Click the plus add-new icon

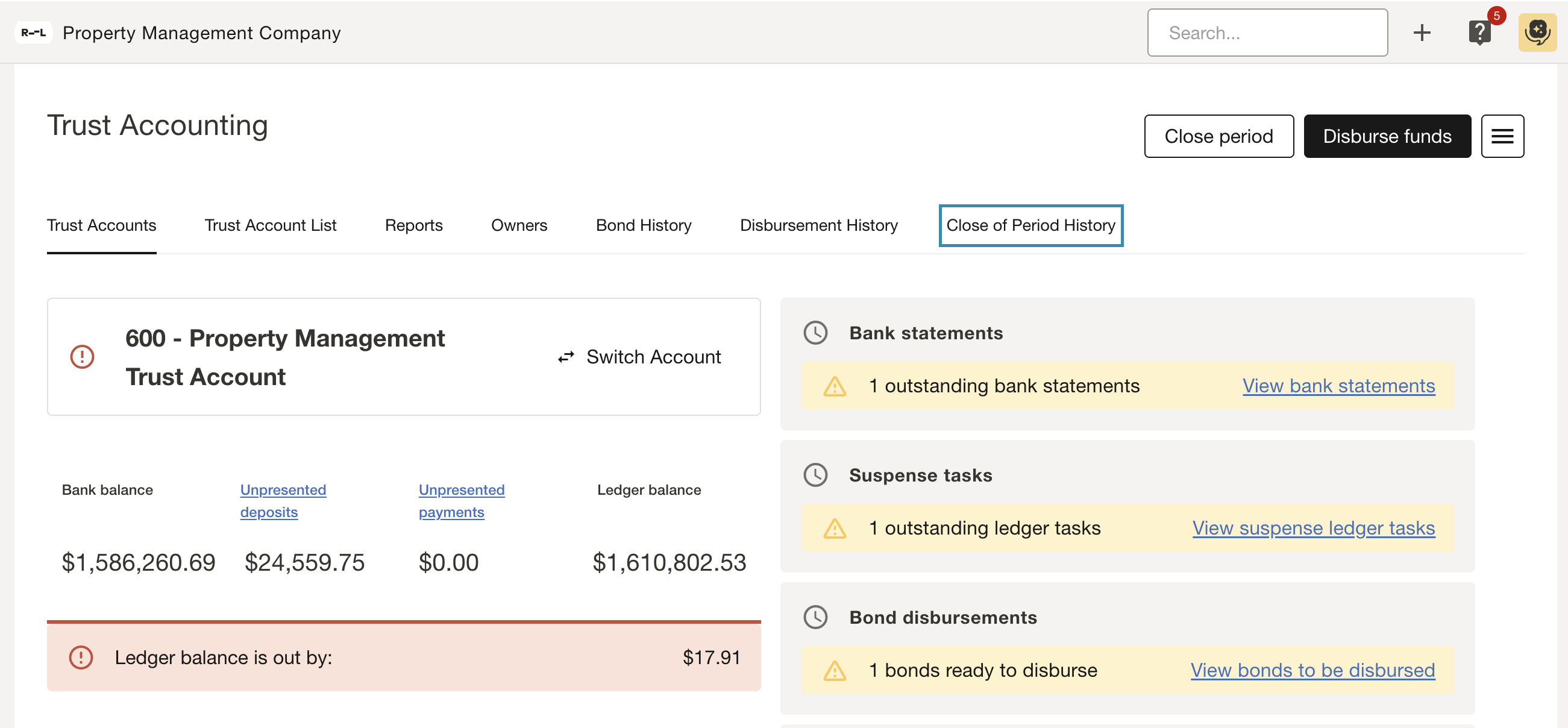(1422, 33)
